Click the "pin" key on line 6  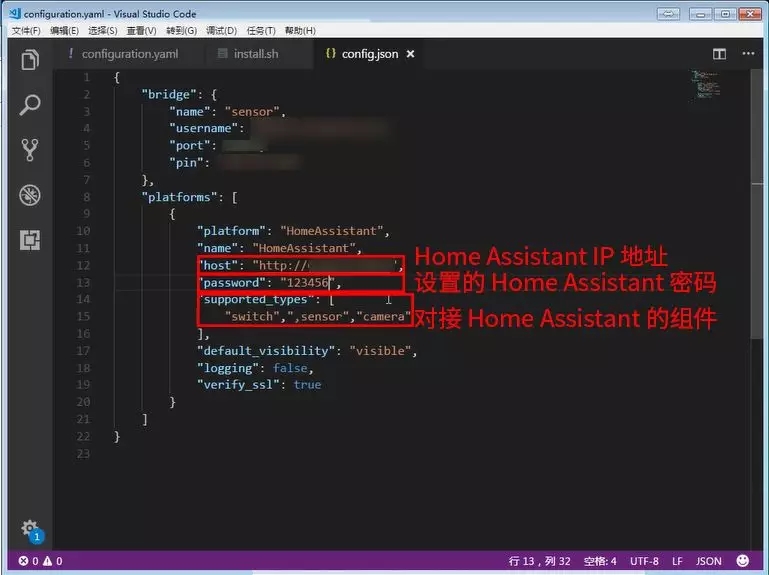186,162
